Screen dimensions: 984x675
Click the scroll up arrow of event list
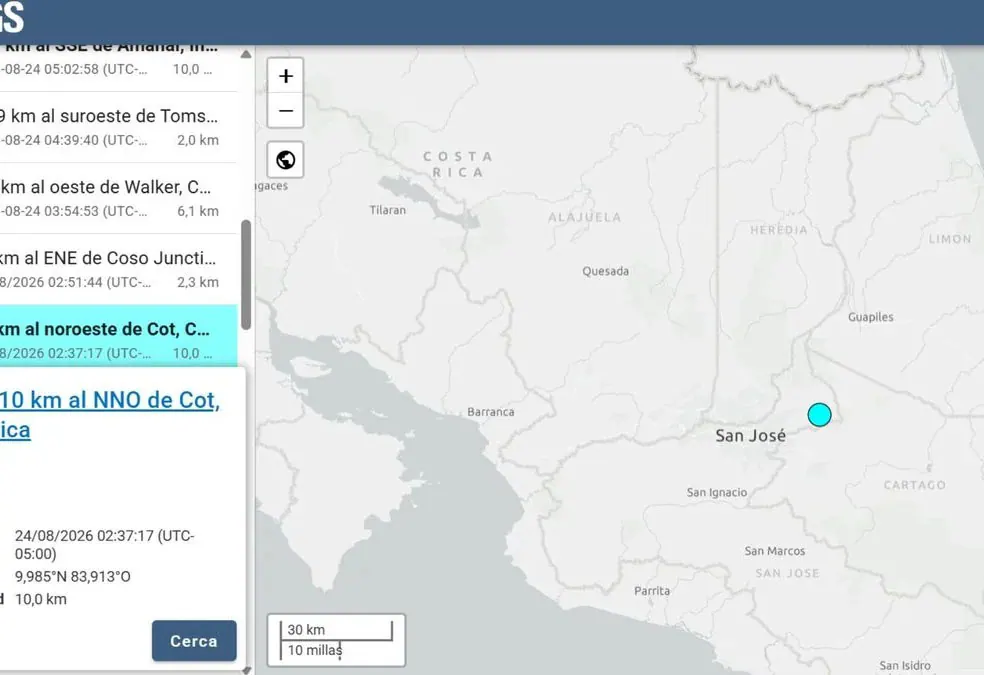click(x=246, y=55)
